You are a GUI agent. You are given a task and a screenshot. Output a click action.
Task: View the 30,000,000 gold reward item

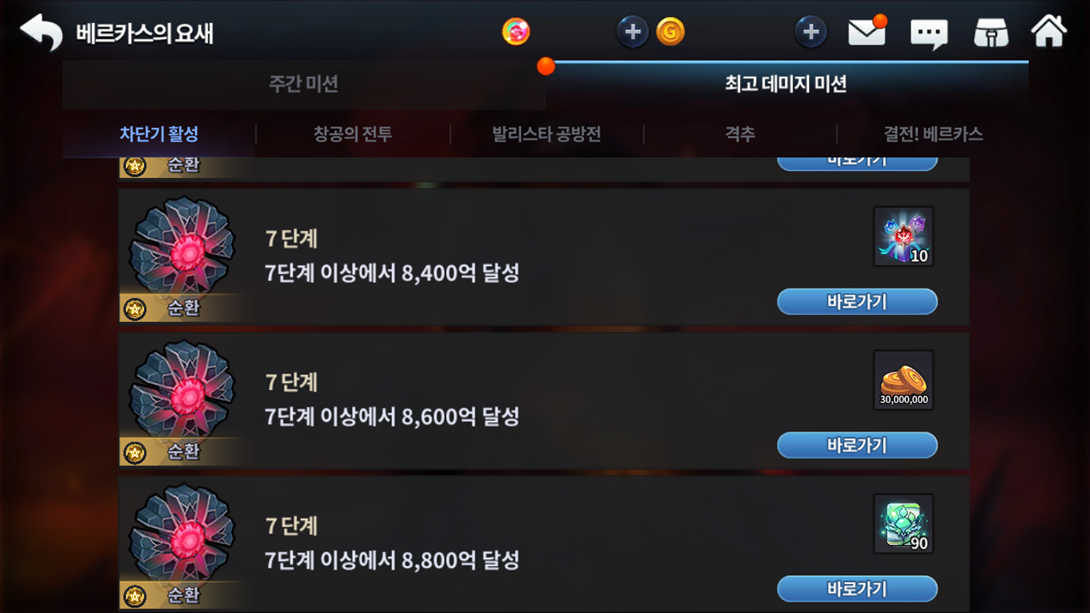tap(904, 380)
